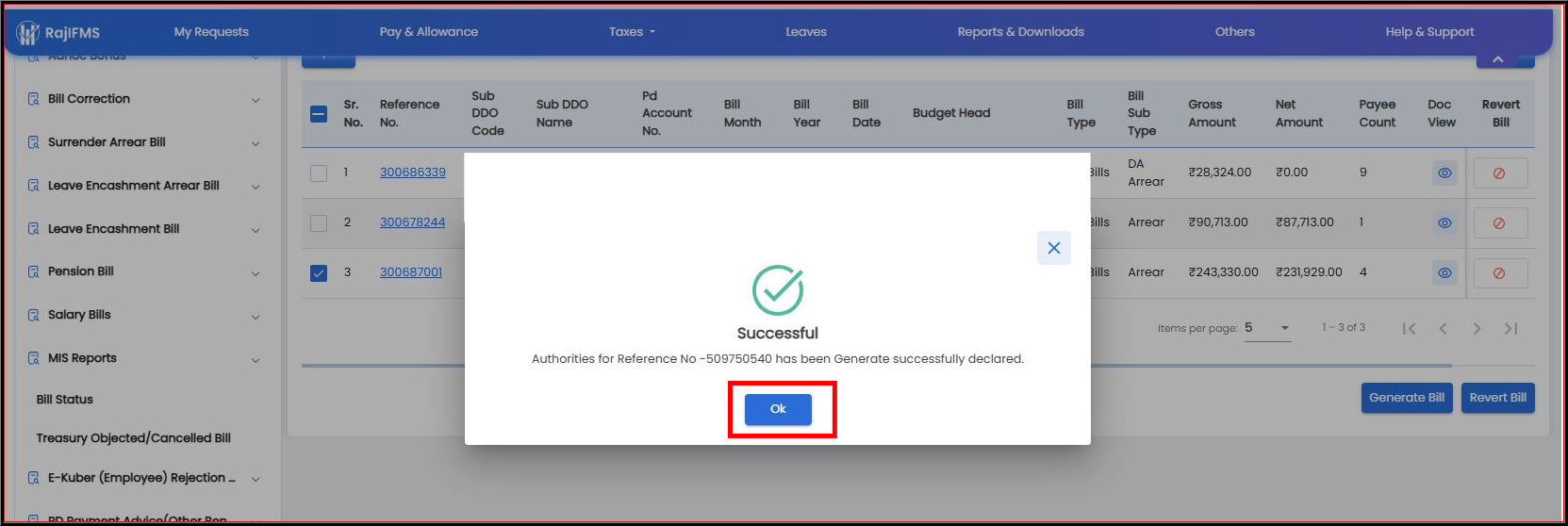The width and height of the screenshot is (1568, 526).
Task: Check row 1 checkbox for 300686339
Action: pos(319,173)
